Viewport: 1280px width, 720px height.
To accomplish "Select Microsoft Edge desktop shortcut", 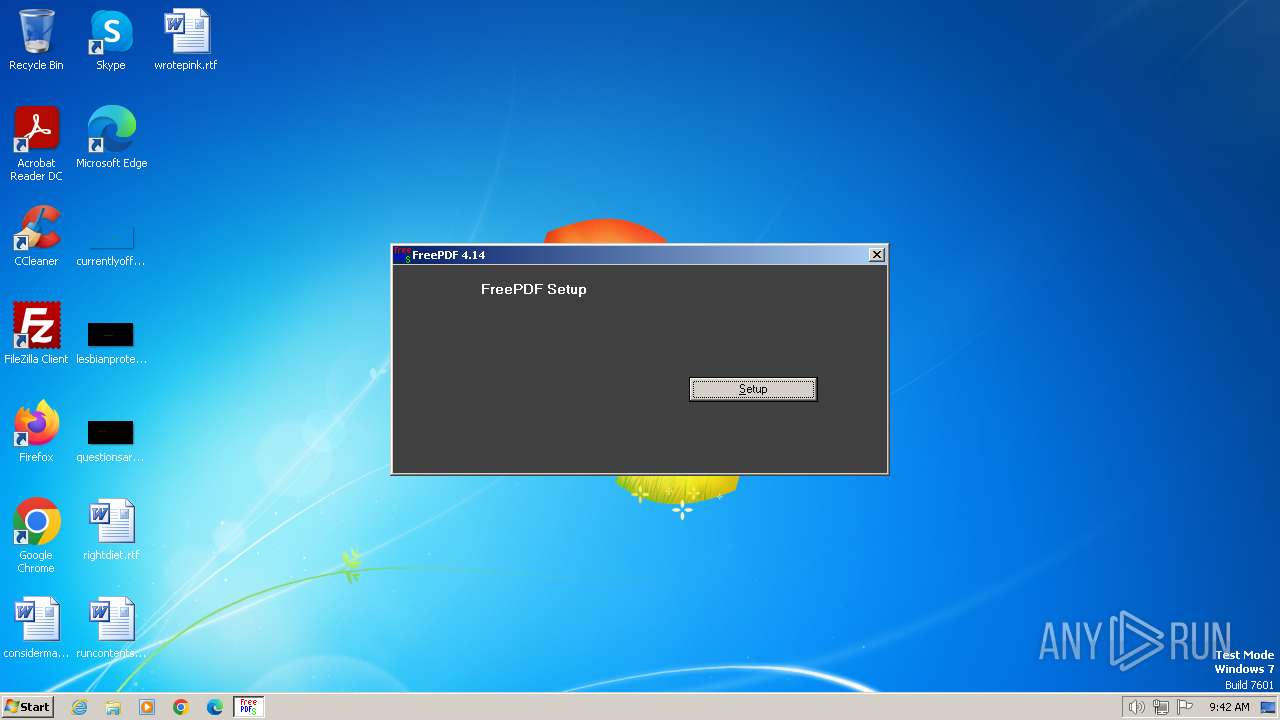I will point(111,138).
